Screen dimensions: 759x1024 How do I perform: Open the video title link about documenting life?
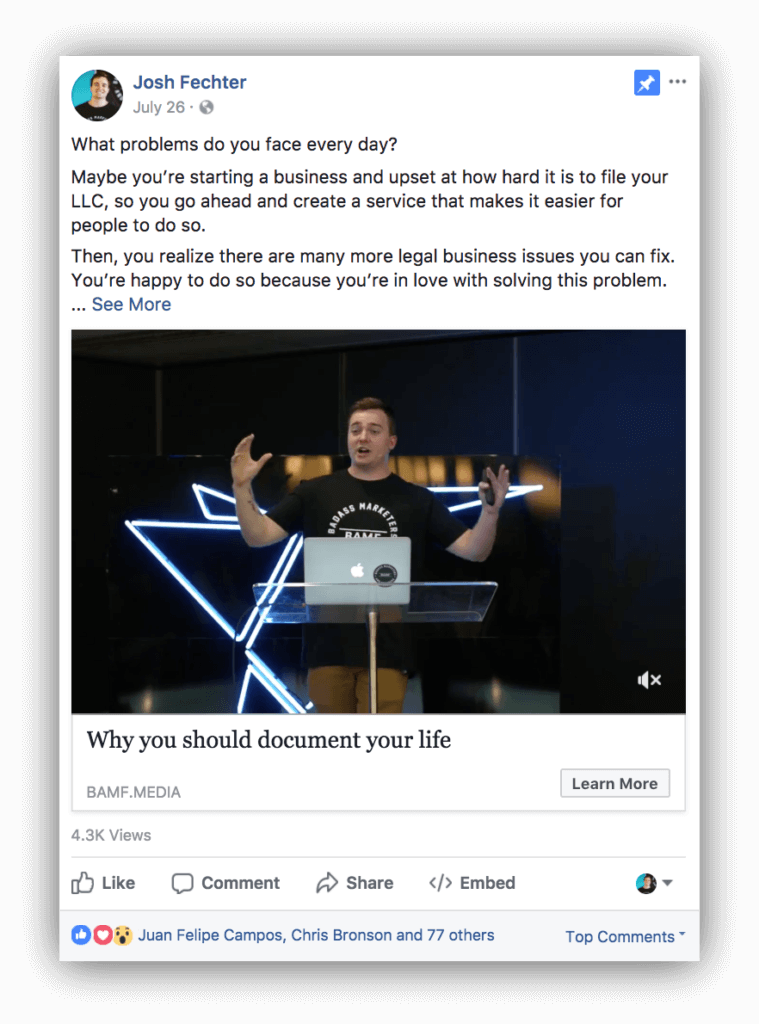click(268, 740)
